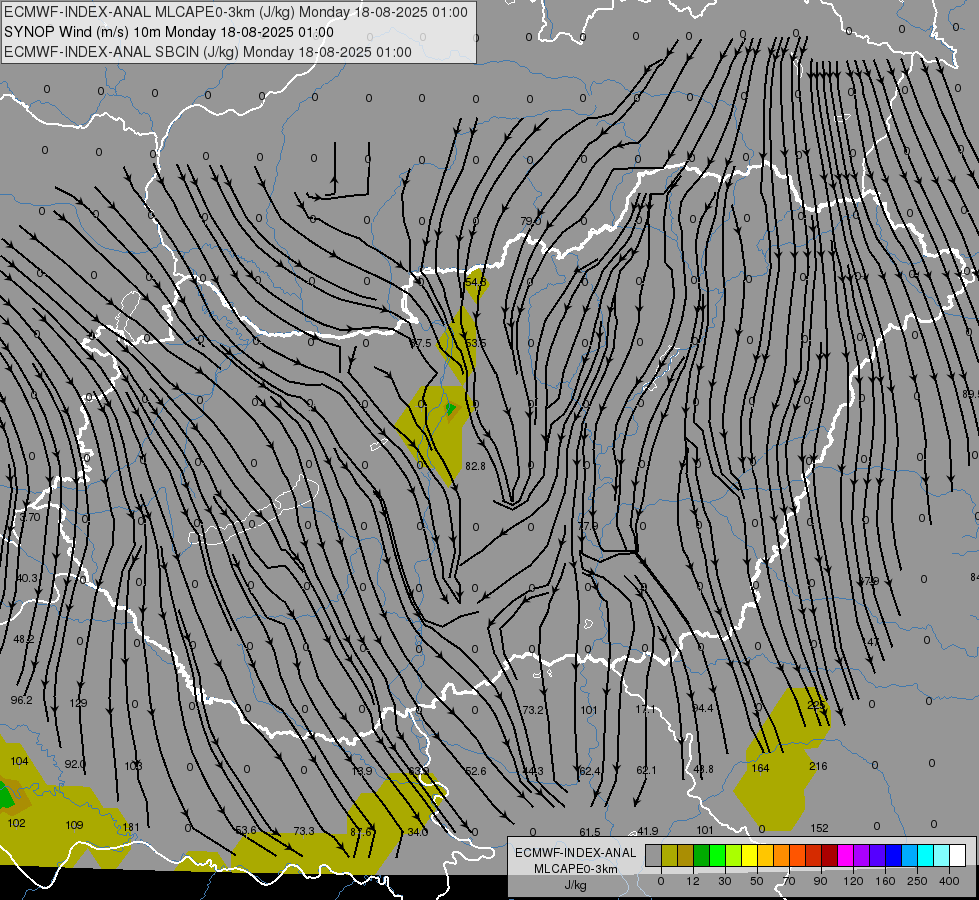Click the map value 96.2
Image resolution: width=979 pixels, height=900 pixels.
click(21, 700)
